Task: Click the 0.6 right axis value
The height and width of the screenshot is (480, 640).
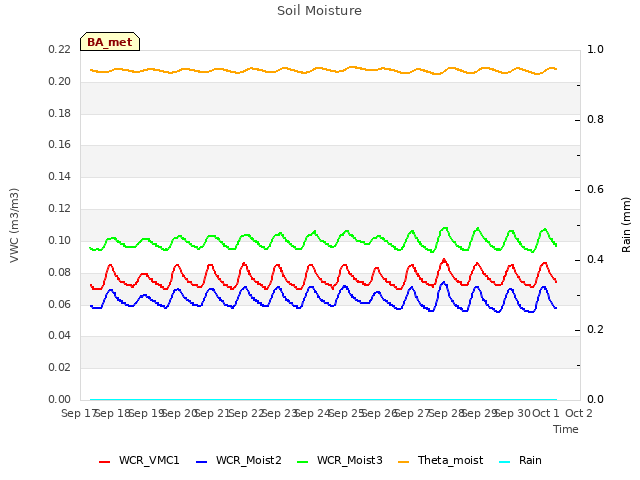Action: click(x=595, y=189)
